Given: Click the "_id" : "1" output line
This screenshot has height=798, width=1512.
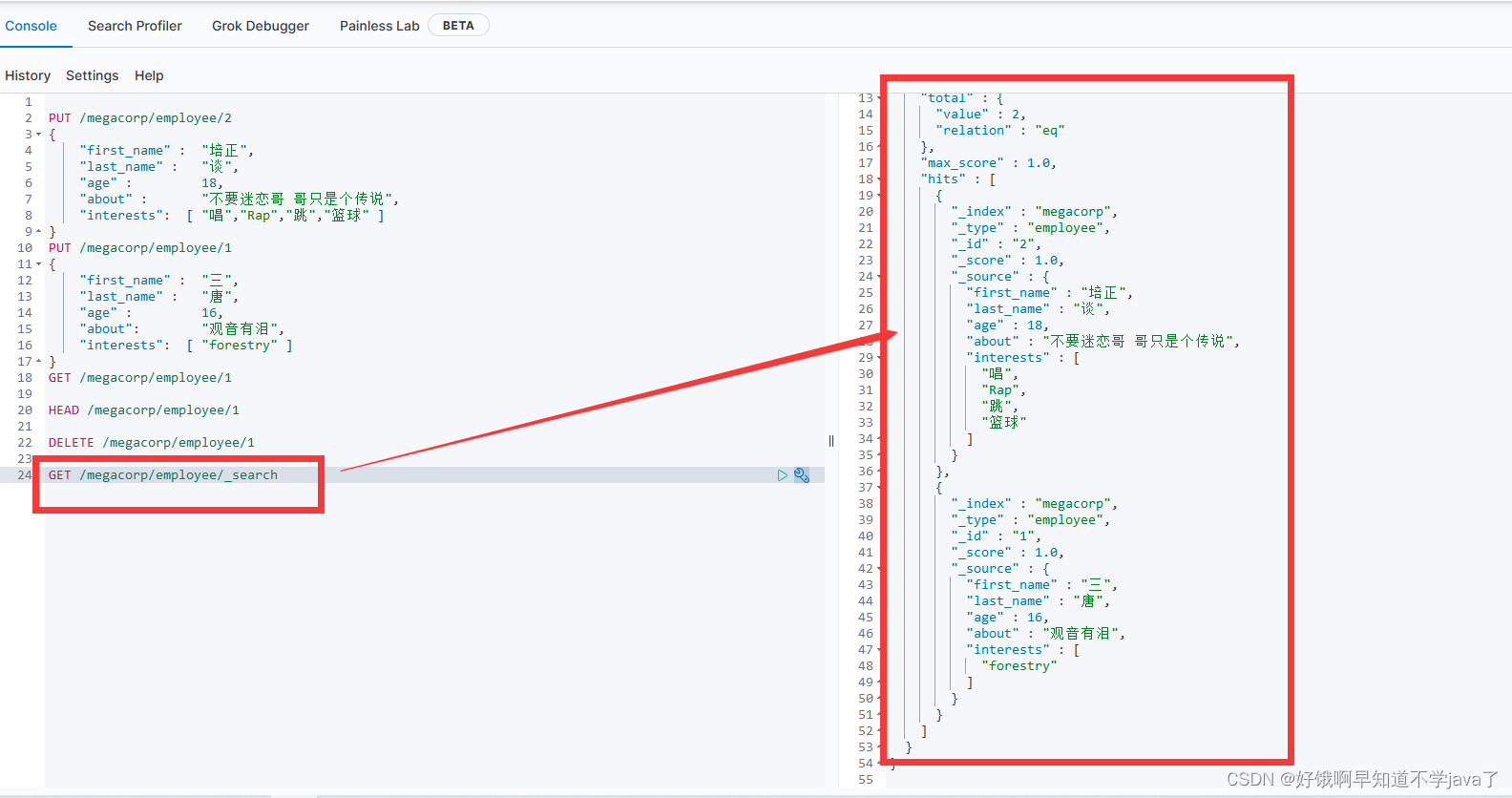Looking at the screenshot, I should point(996,536).
